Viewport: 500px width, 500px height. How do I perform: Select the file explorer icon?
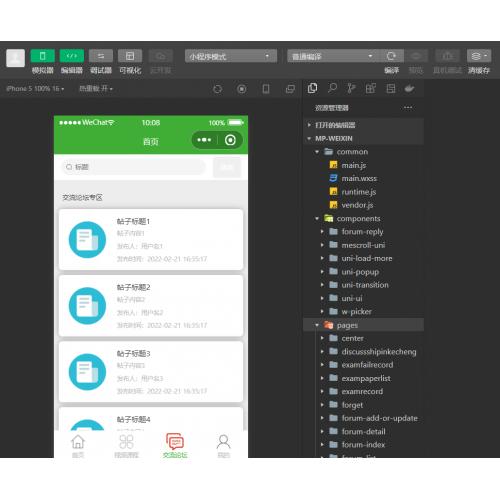(312, 88)
